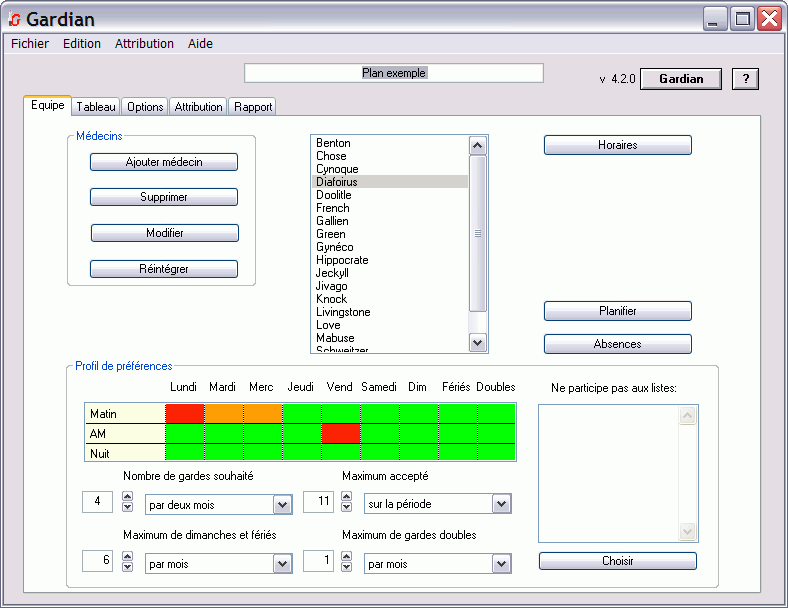Select Jeckyll in the doctors list

pos(390,273)
